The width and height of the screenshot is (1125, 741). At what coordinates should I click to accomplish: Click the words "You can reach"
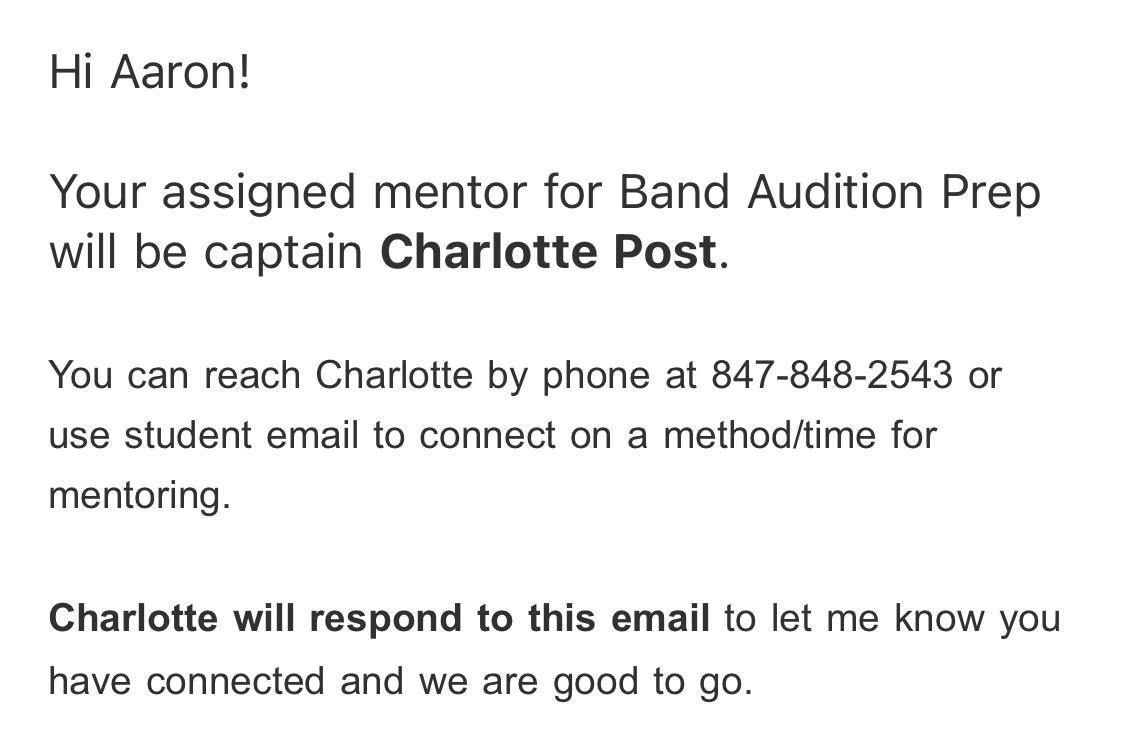(174, 375)
